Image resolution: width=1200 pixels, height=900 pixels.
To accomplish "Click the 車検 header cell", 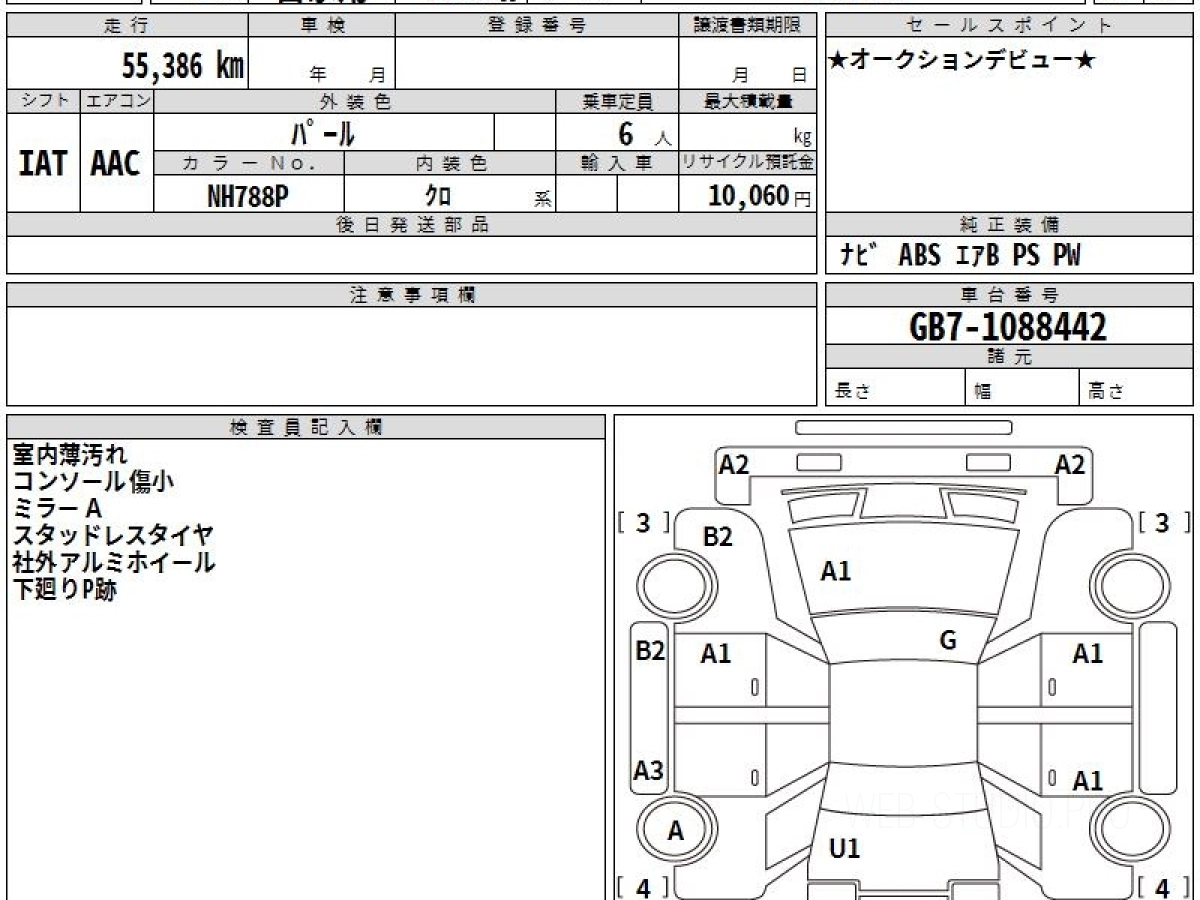I will 322,25.
